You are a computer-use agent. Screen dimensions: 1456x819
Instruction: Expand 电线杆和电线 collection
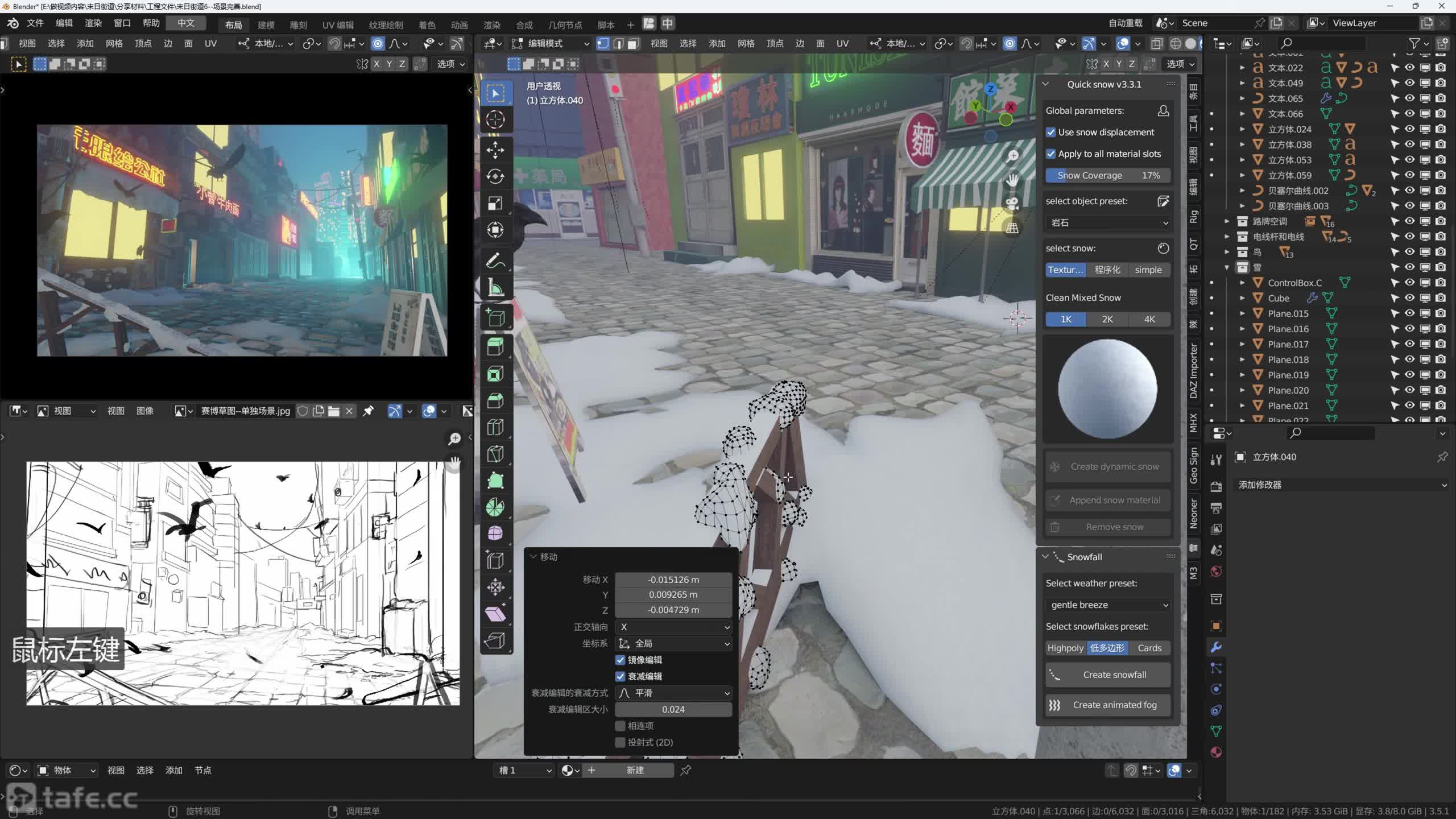(x=1227, y=237)
